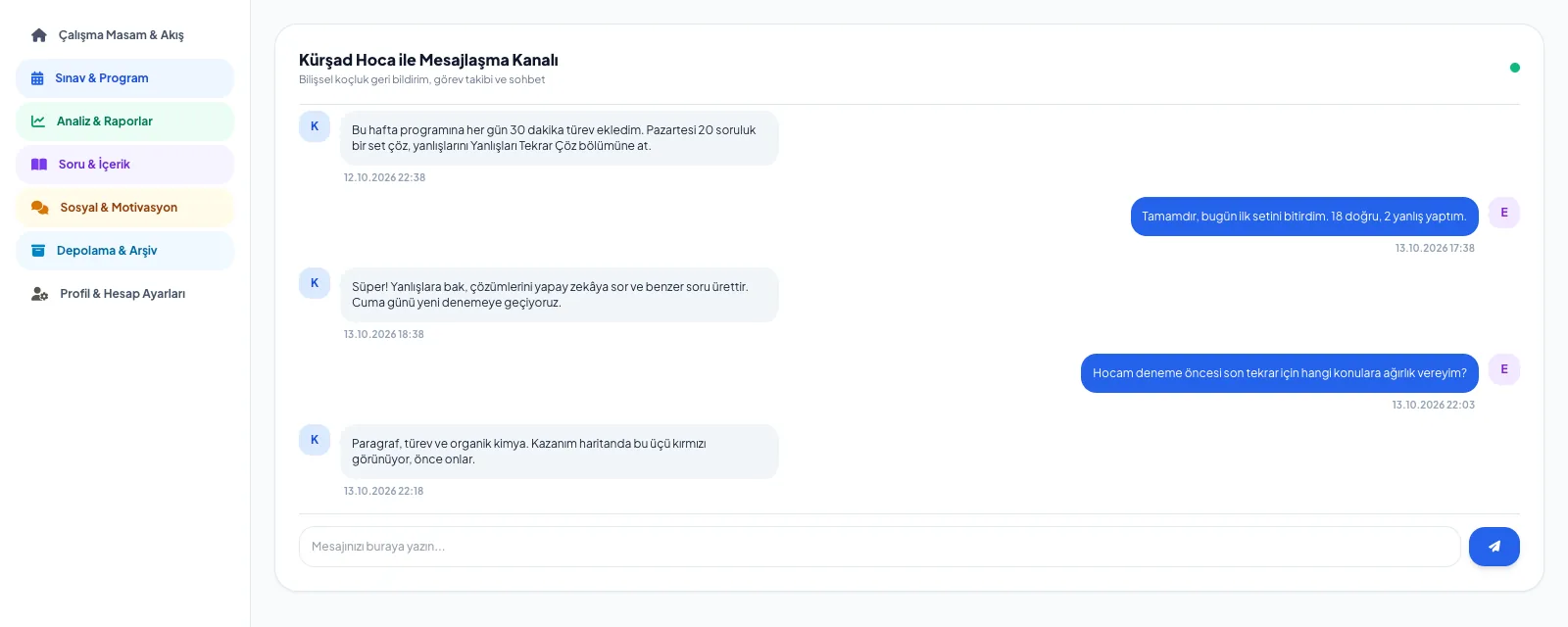Click the calendar icon beside Sınav & Program
This screenshot has width=1568, height=627.
(37, 78)
